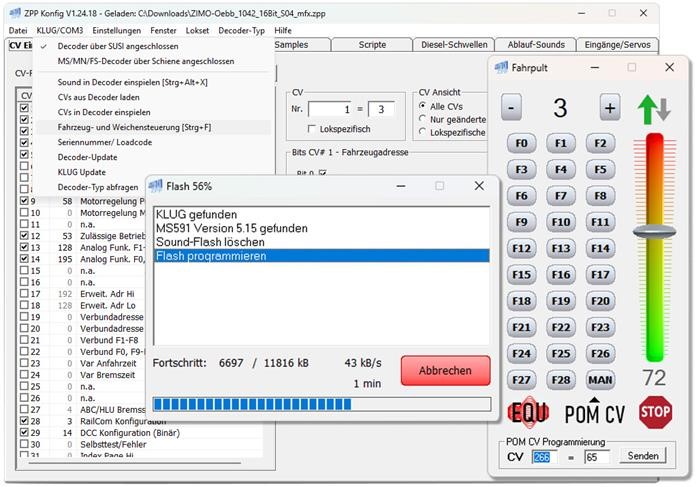Open the Einstellungen menu
Viewport: 700px width, 487px height.
click(x=116, y=31)
